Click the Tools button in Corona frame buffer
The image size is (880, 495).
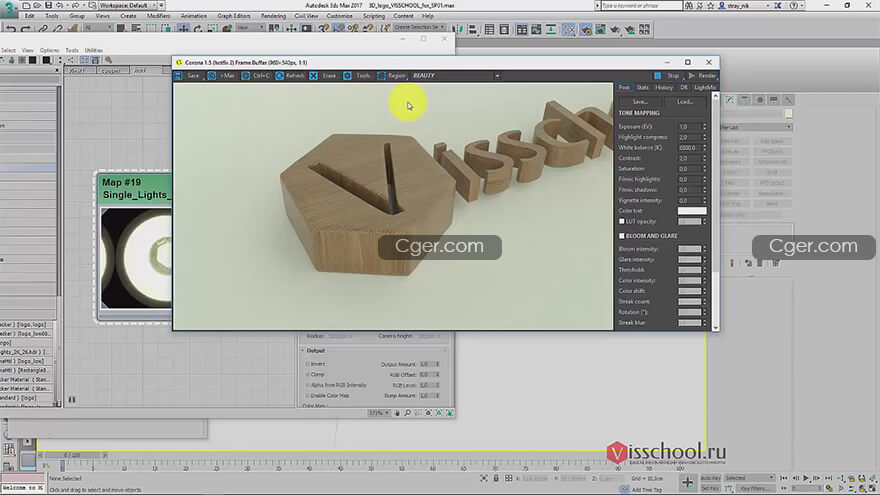pyautogui.click(x=357, y=76)
